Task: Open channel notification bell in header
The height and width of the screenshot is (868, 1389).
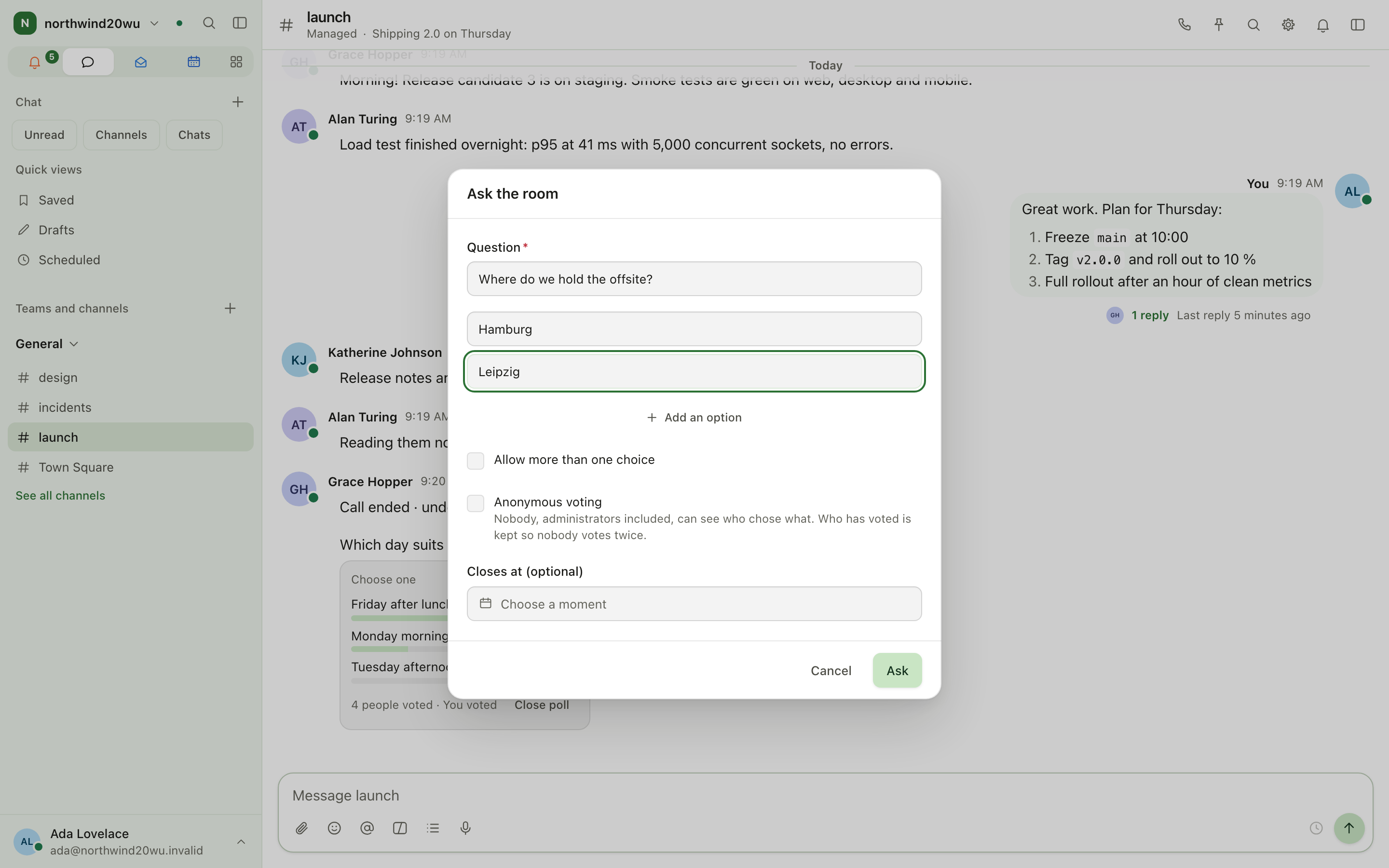Action: [x=1323, y=25]
